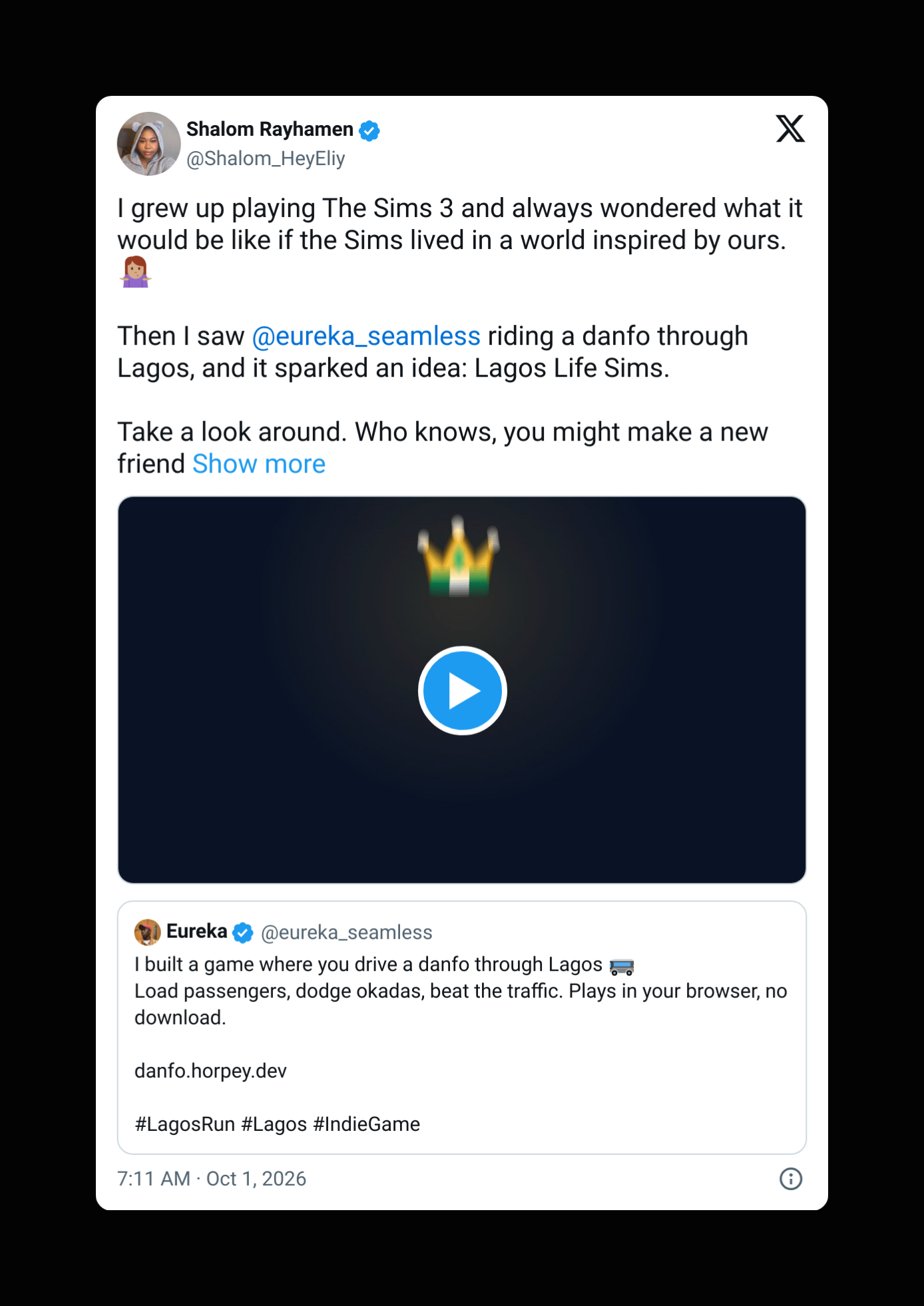Expand tweet with Show more
924x1306 pixels.
(x=259, y=464)
